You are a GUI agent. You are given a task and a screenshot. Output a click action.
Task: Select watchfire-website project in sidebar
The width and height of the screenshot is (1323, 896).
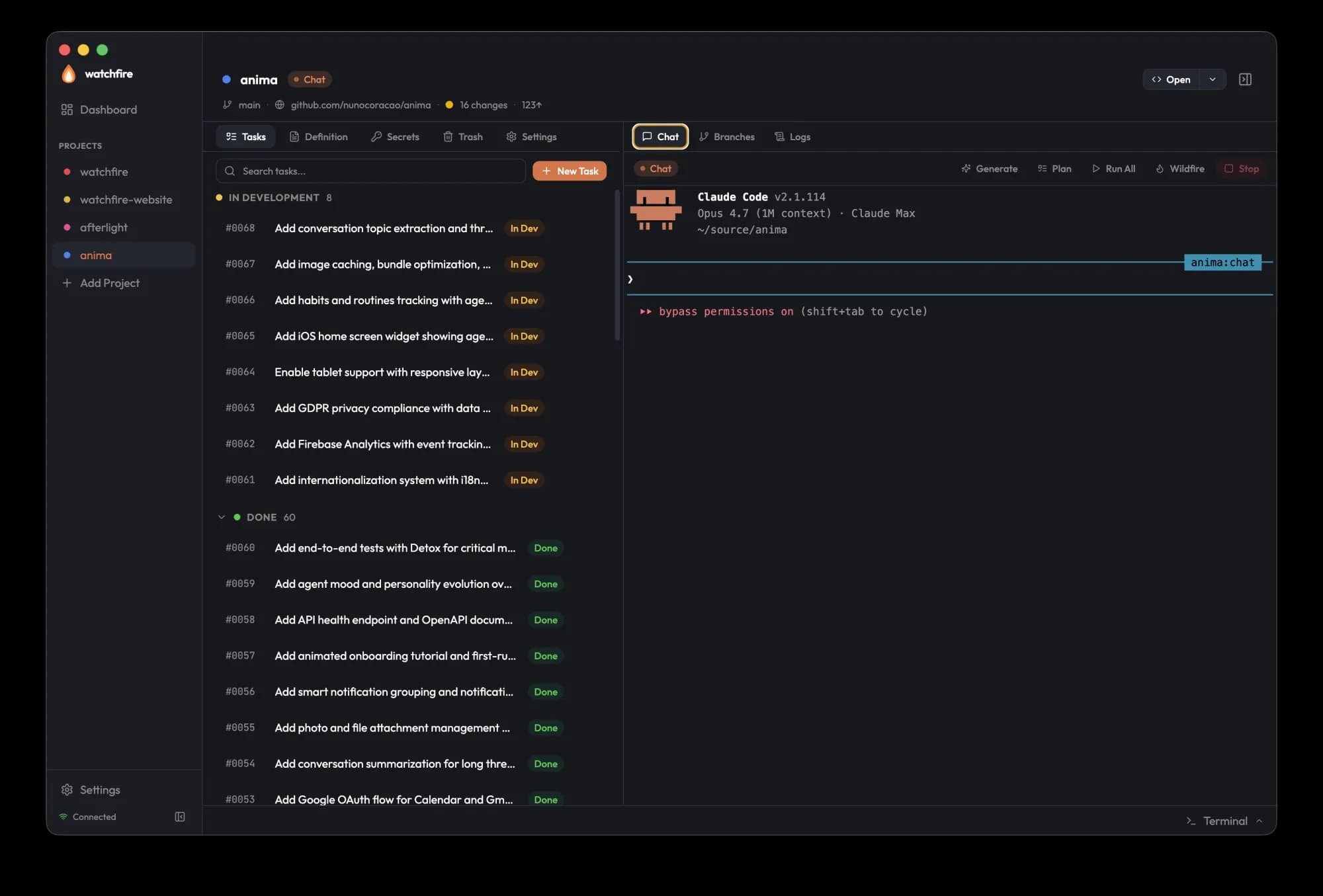[124, 200]
